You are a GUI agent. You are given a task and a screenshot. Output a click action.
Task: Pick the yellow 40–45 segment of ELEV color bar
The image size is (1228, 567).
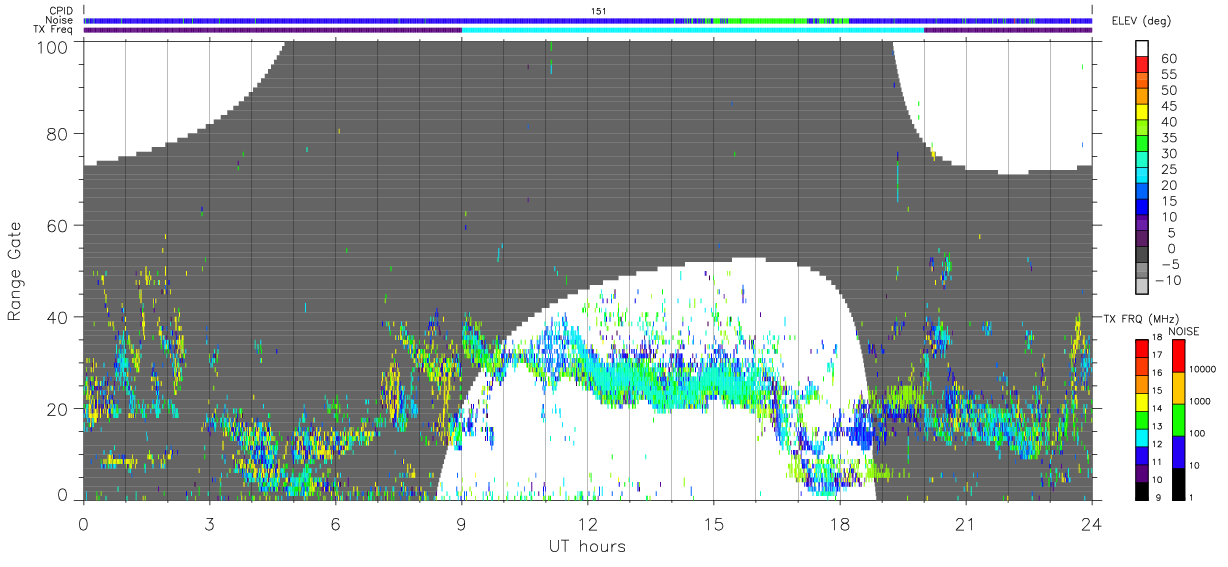1143,114
